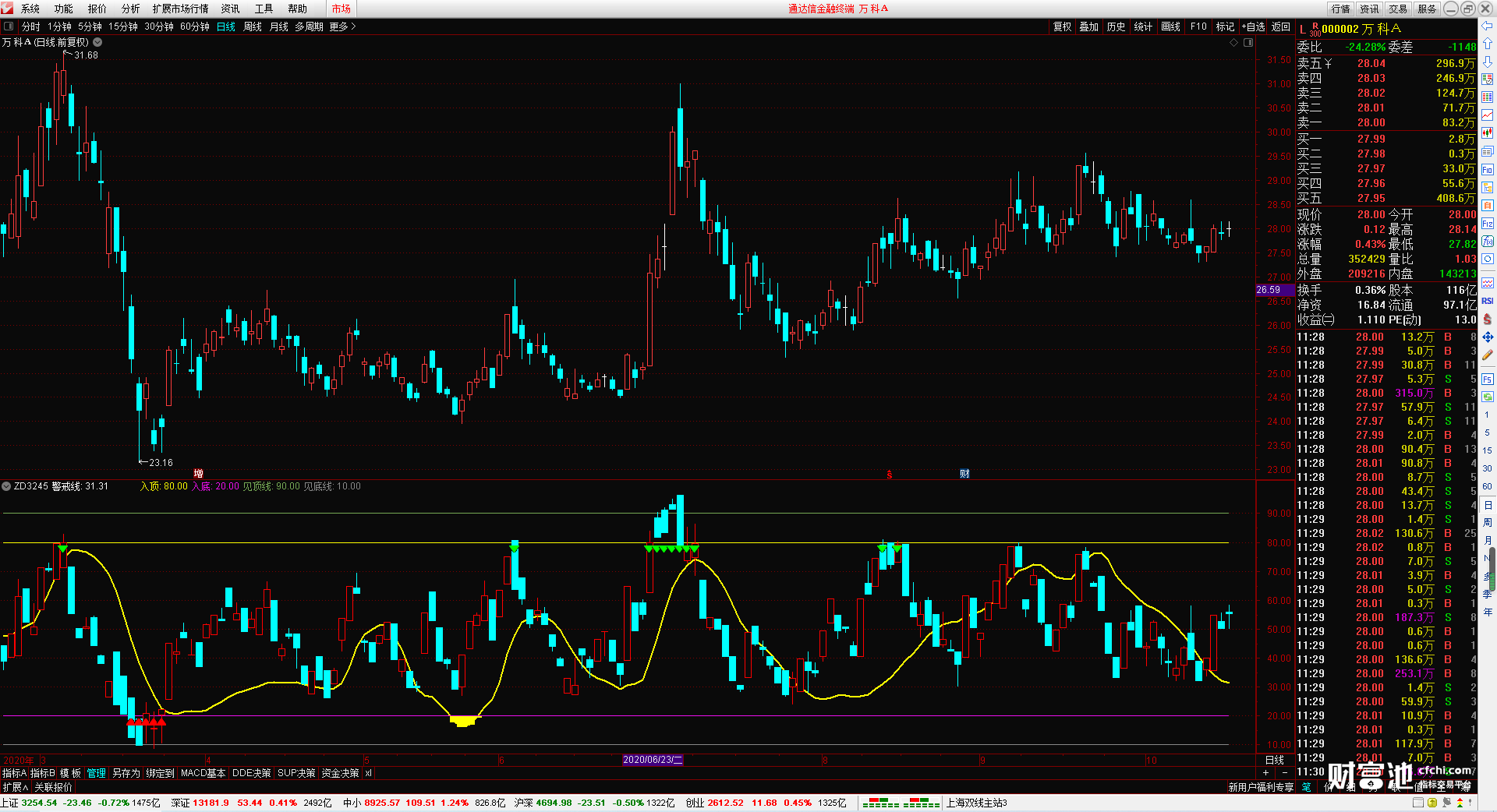Click the application logo icon in top-left
1497x812 pixels.
pos(7,9)
